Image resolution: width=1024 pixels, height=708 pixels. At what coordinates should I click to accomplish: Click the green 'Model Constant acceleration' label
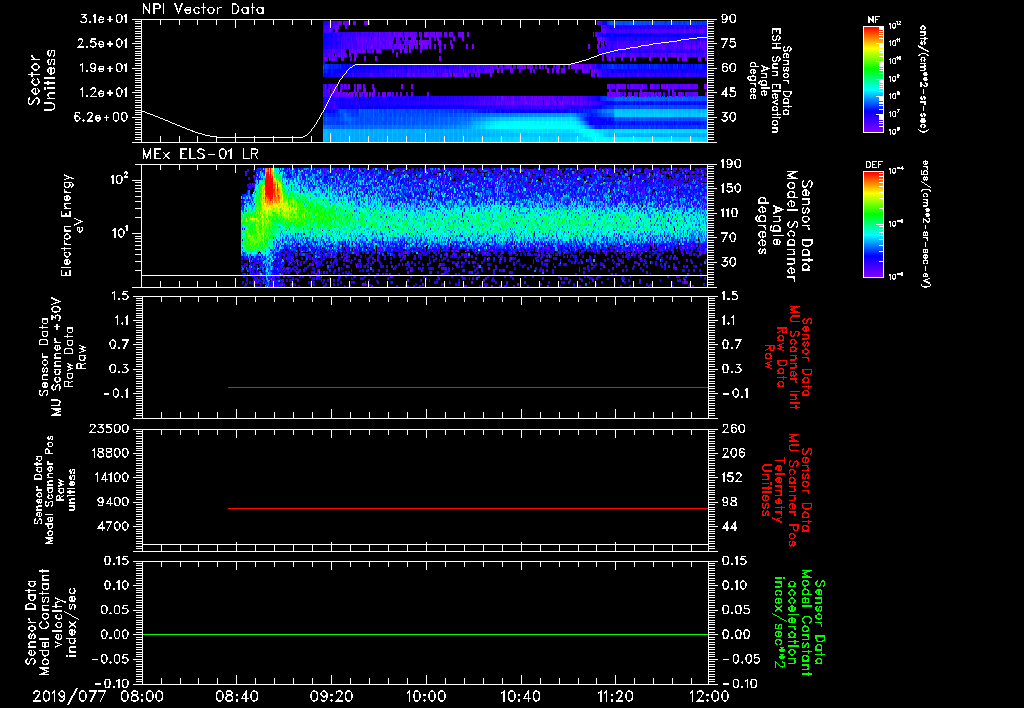pos(799,622)
